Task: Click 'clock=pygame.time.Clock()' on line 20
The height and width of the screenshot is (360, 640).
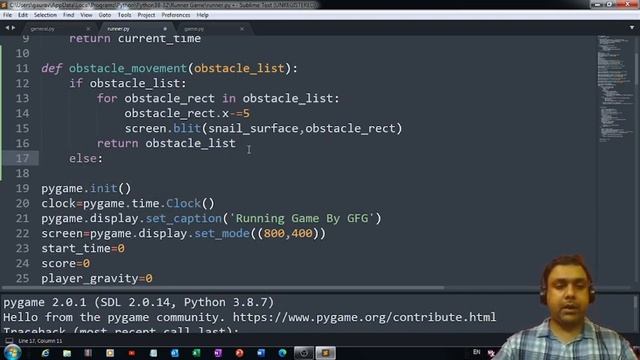Action: pos(128,203)
